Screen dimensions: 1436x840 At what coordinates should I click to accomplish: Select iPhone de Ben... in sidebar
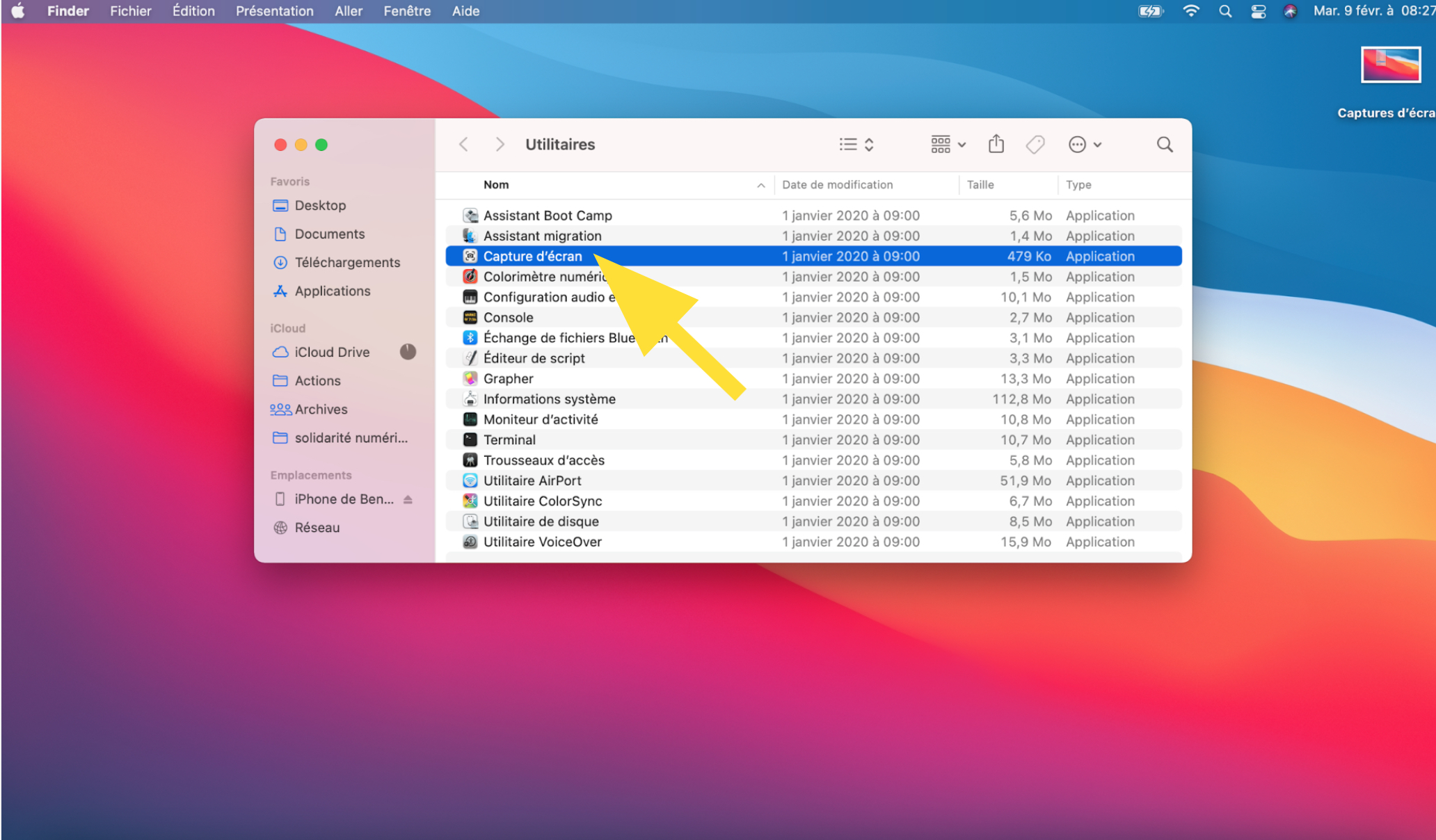pos(334,499)
